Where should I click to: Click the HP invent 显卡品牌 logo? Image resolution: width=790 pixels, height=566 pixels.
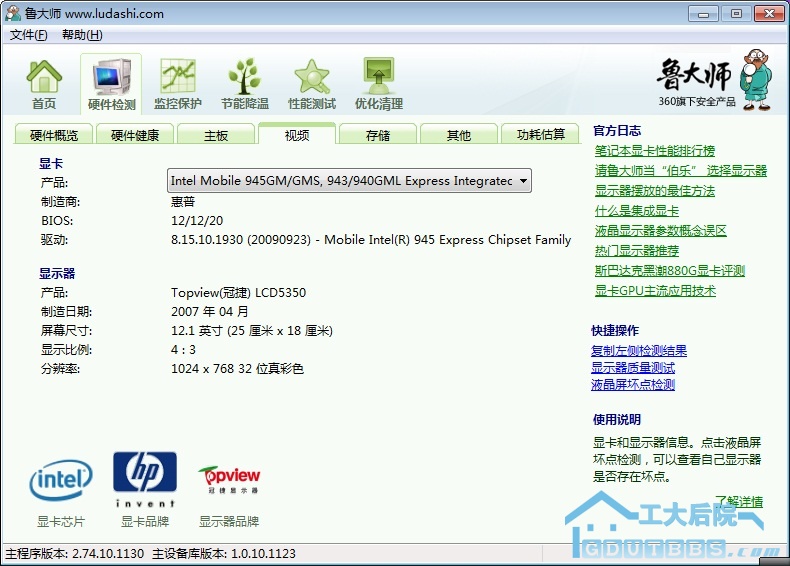pos(145,479)
